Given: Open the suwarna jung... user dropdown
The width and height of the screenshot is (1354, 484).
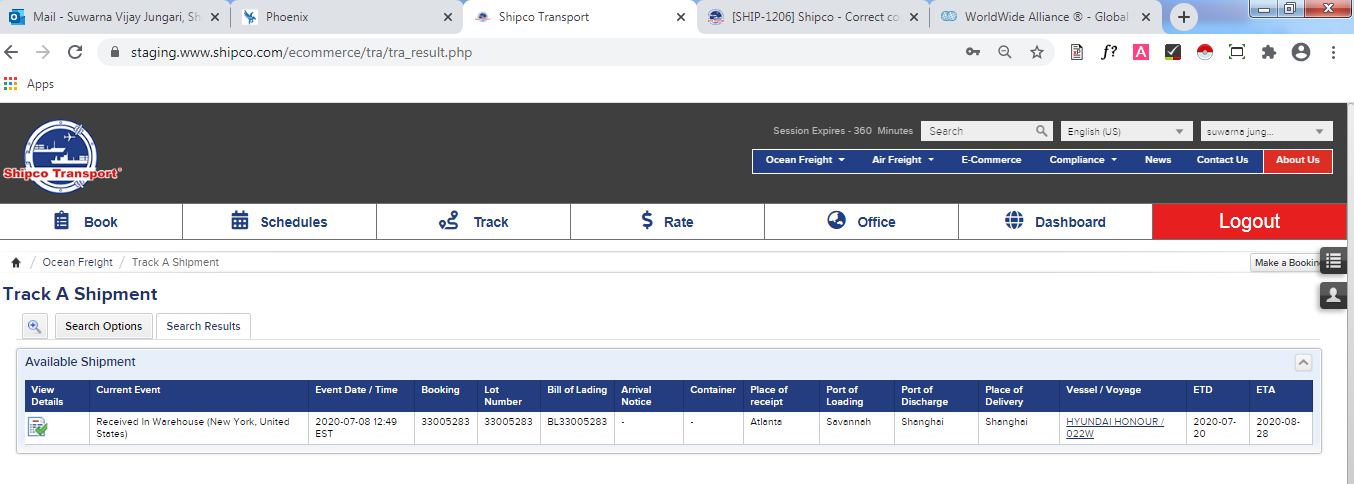Looking at the screenshot, I should (x=1267, y=131).
